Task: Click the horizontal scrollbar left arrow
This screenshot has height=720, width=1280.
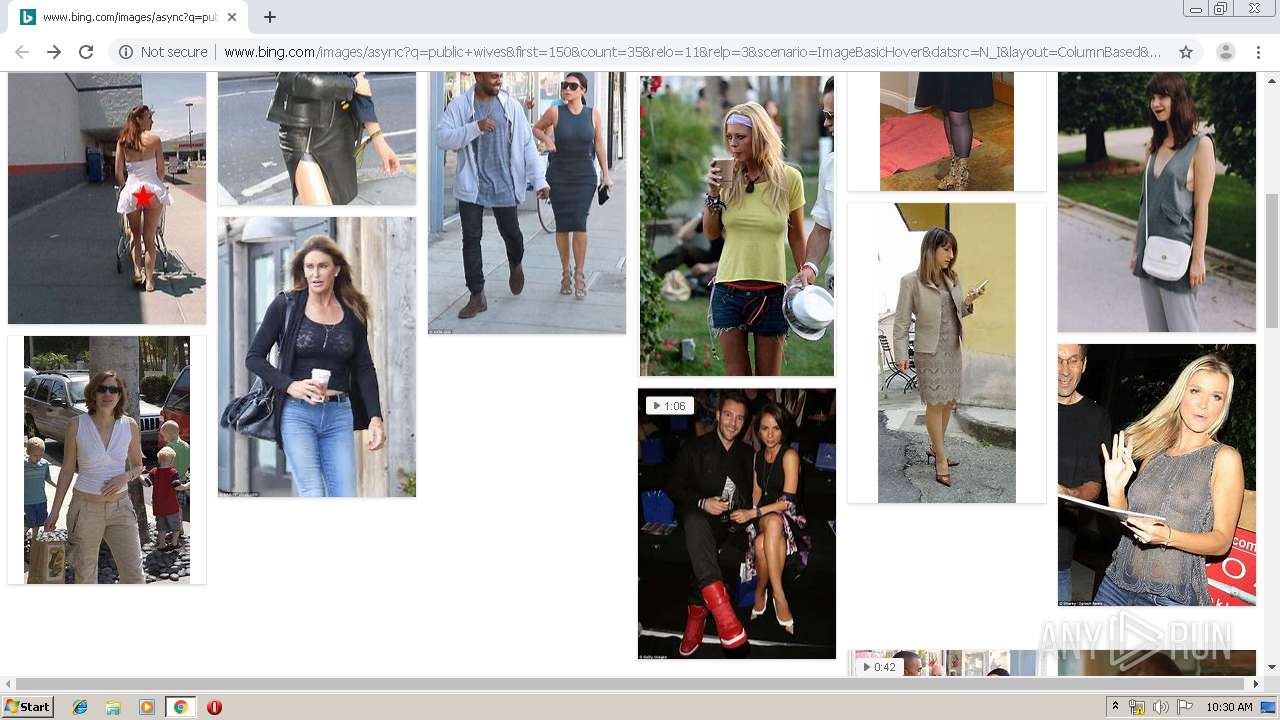Action: coord(8,684)
